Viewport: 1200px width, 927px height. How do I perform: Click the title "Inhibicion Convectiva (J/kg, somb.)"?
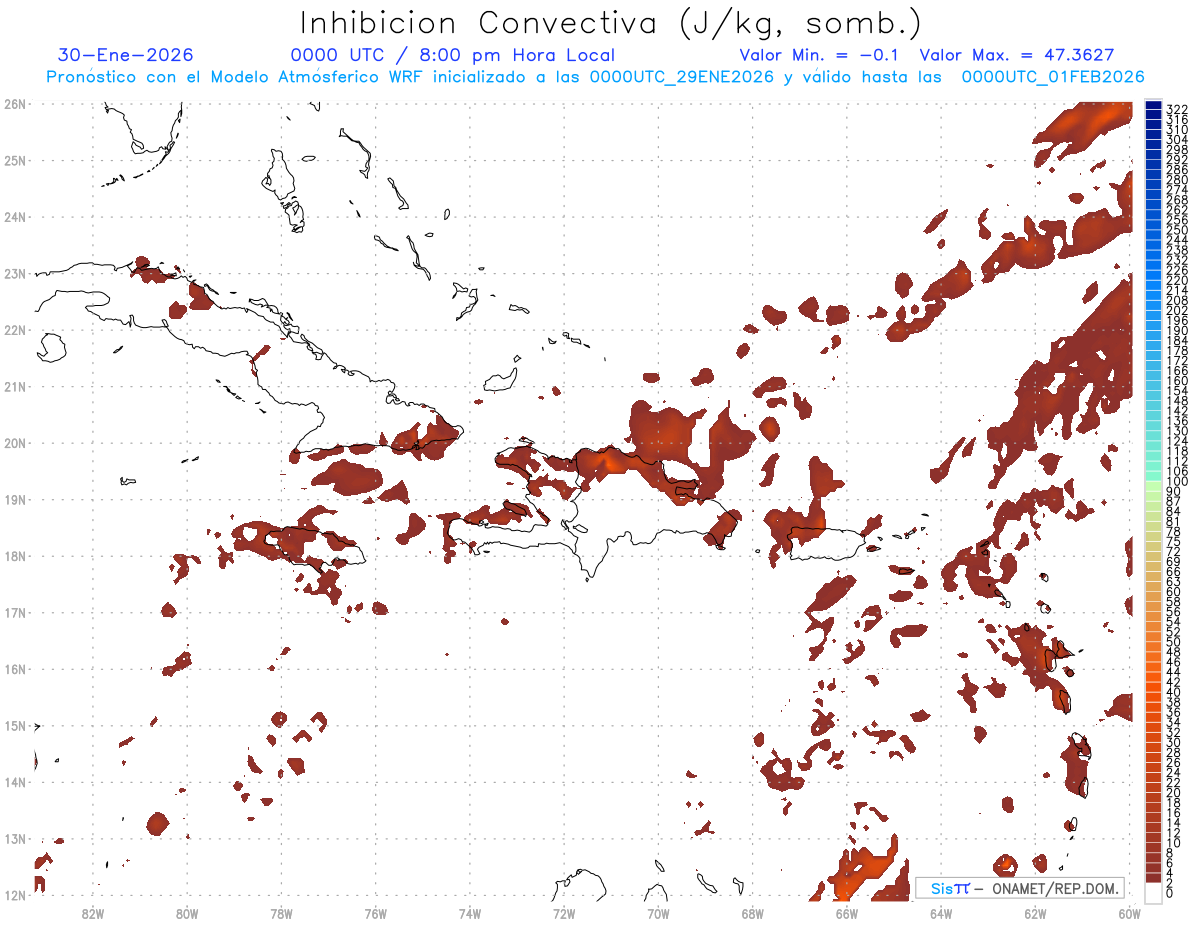point(611,24)
